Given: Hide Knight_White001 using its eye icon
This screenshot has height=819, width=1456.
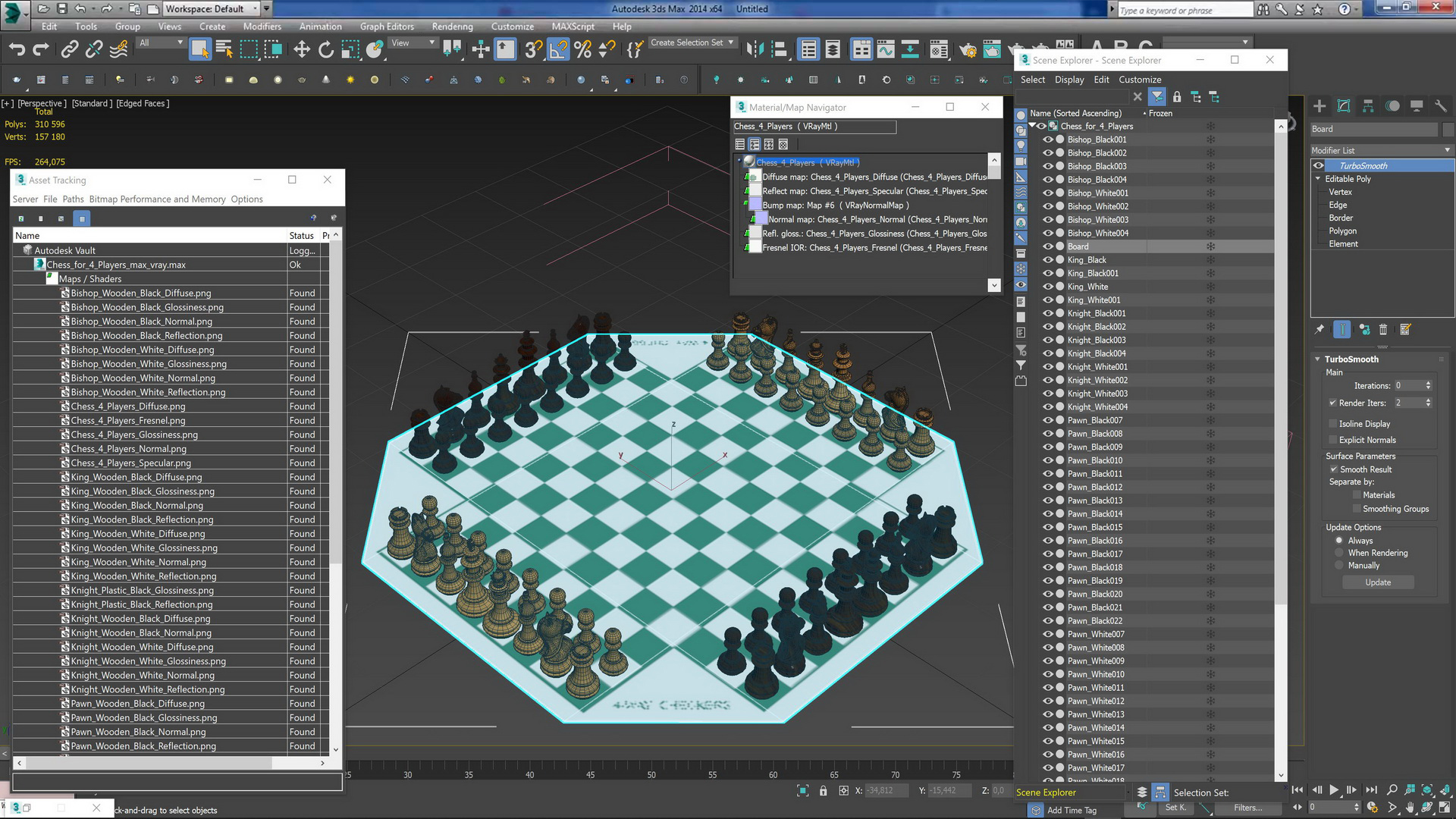Looking at the screenshot, I should tap(1049, 367).
